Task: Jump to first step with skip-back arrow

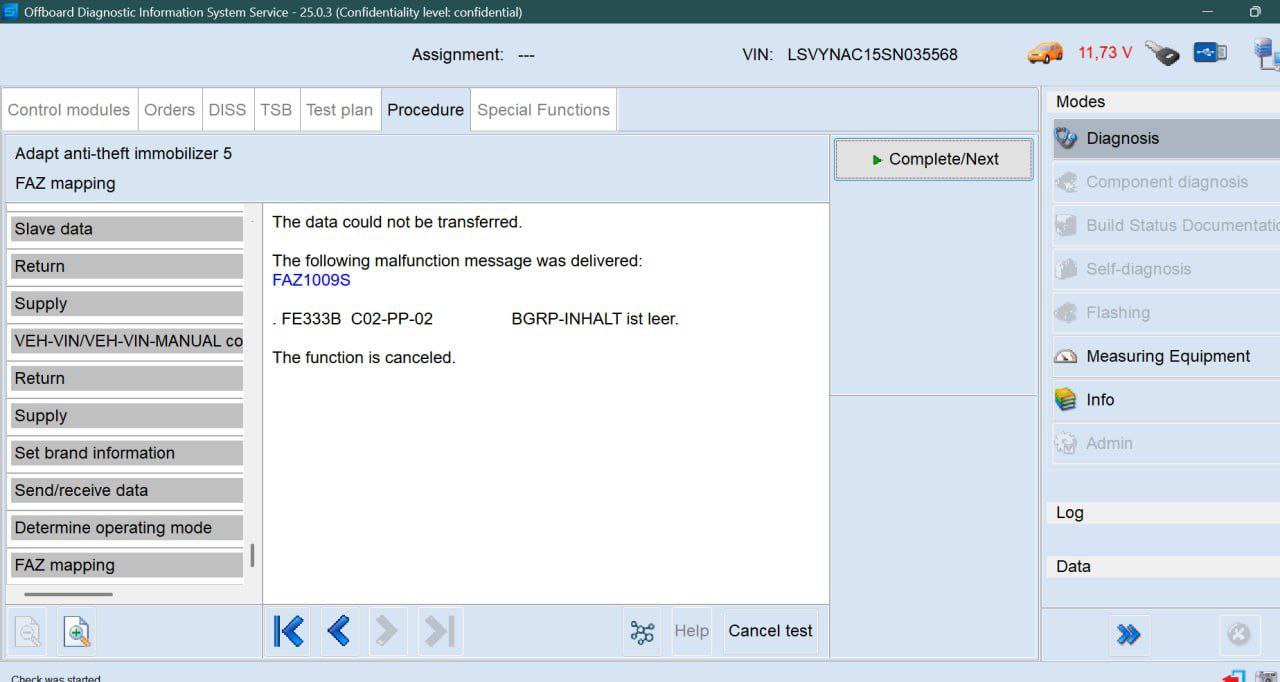Action: [289, 631]
